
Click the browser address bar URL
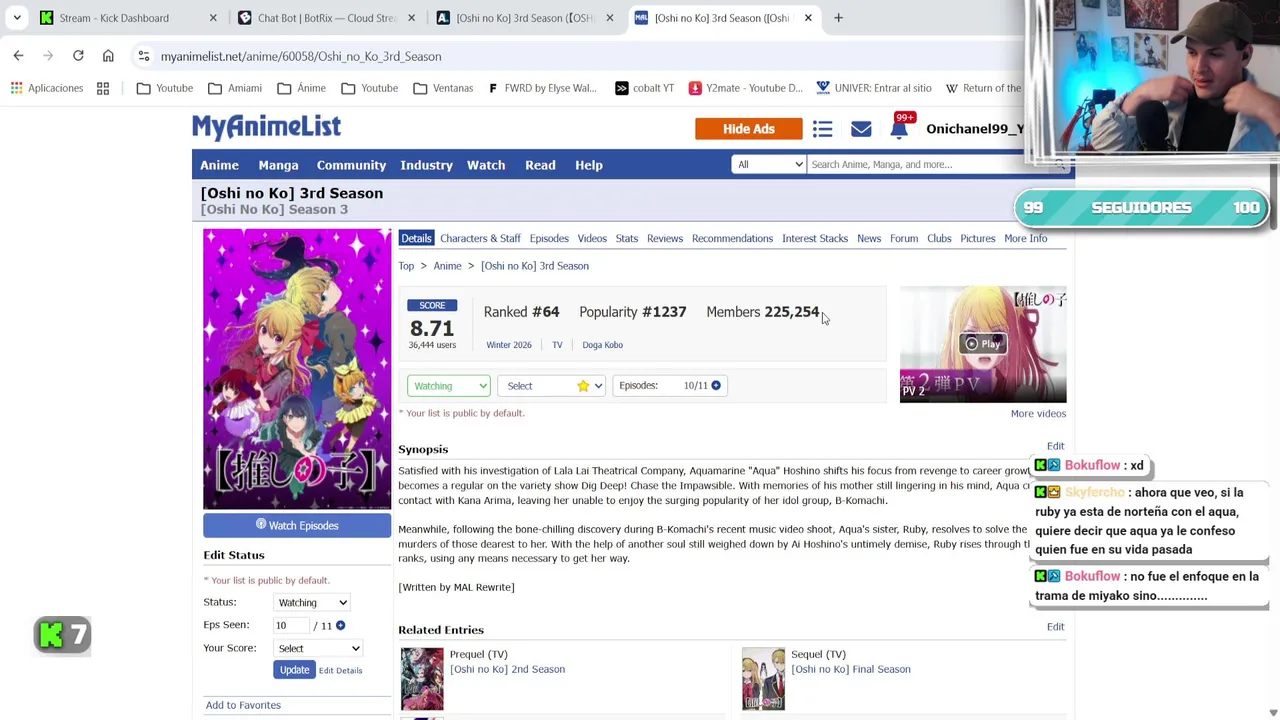coord(301,56)
